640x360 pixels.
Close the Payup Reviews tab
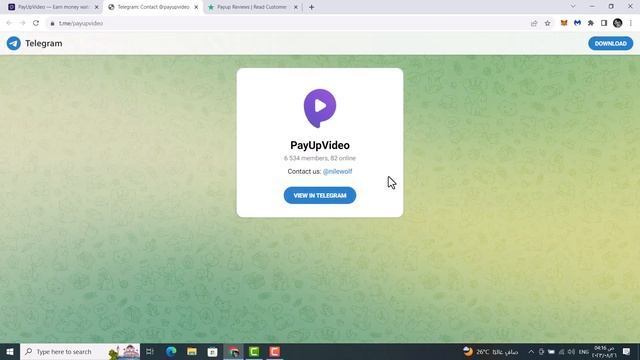point(296,7)
